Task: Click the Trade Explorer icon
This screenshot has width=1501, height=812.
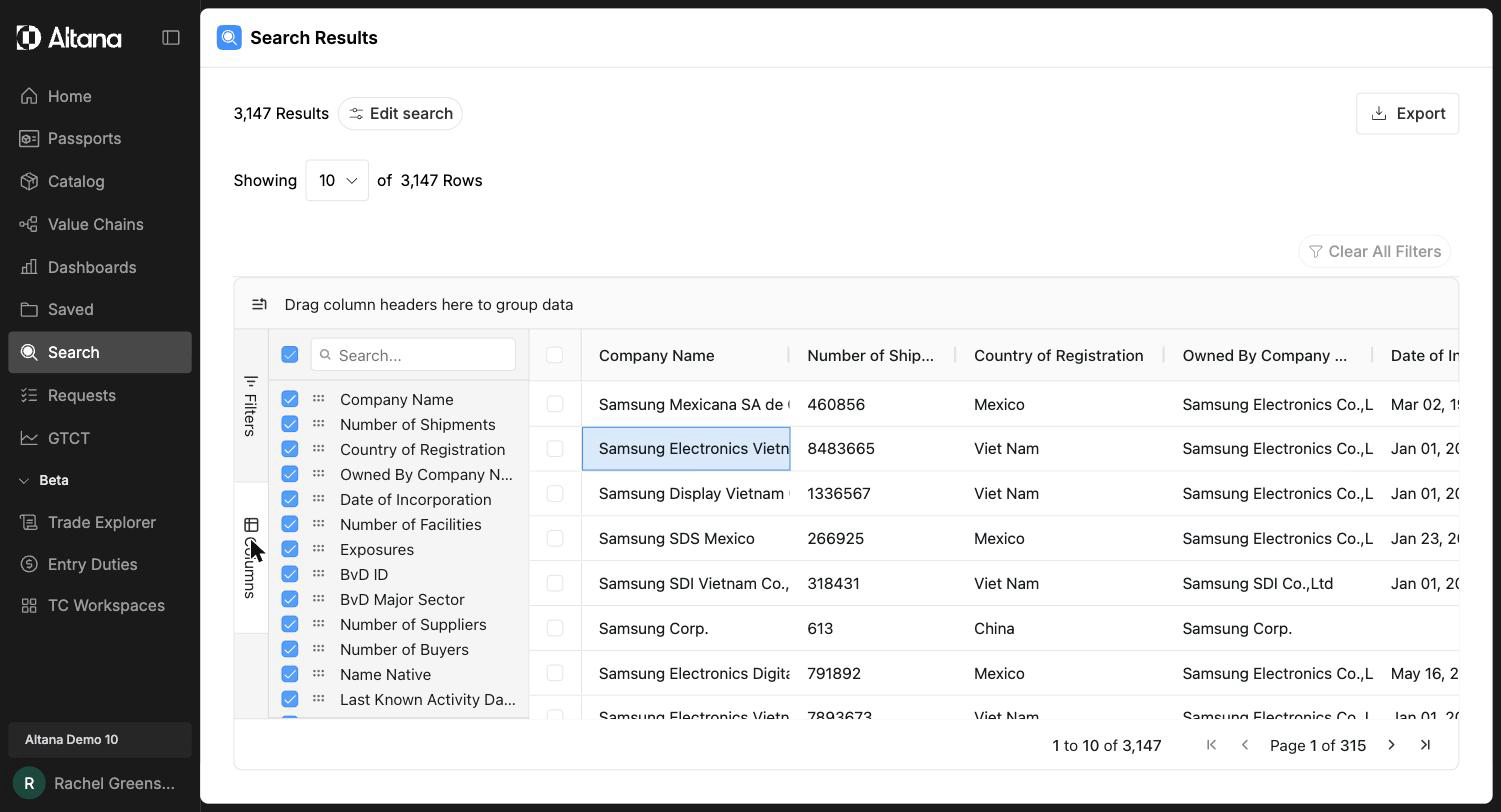Action: [x=29, y=522]
